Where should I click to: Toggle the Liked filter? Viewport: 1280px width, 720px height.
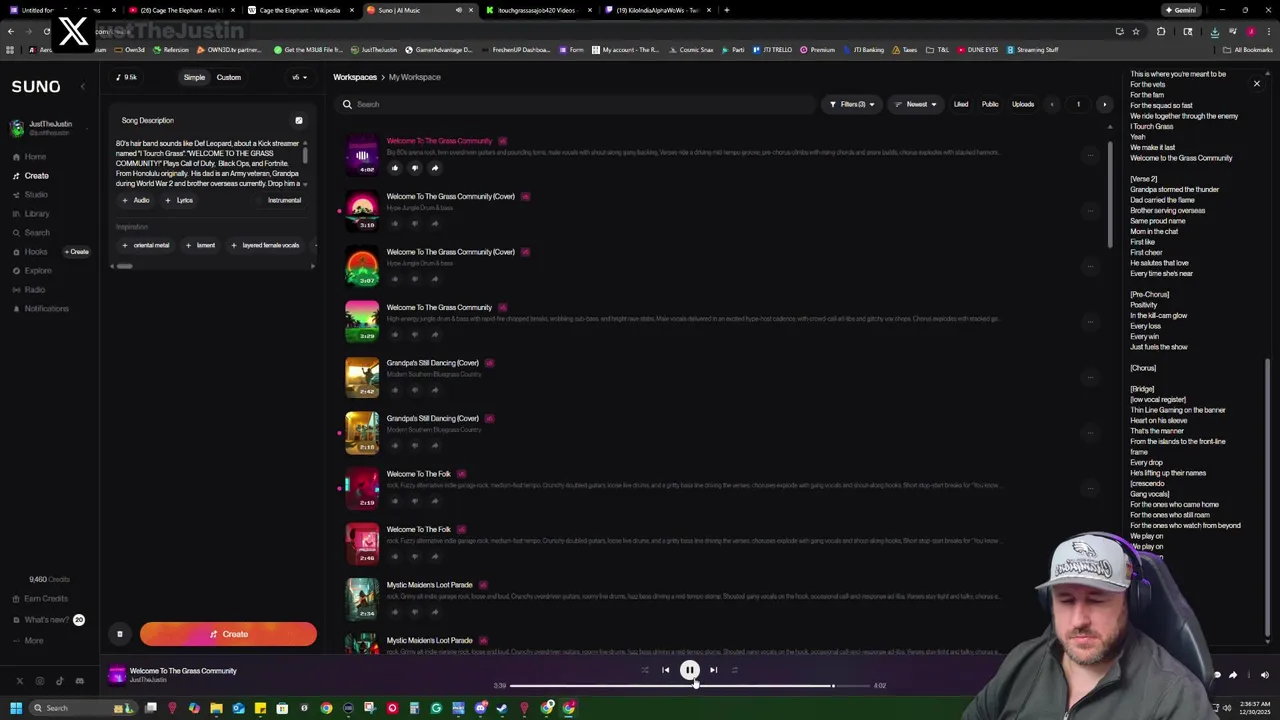tap(961, 104)
